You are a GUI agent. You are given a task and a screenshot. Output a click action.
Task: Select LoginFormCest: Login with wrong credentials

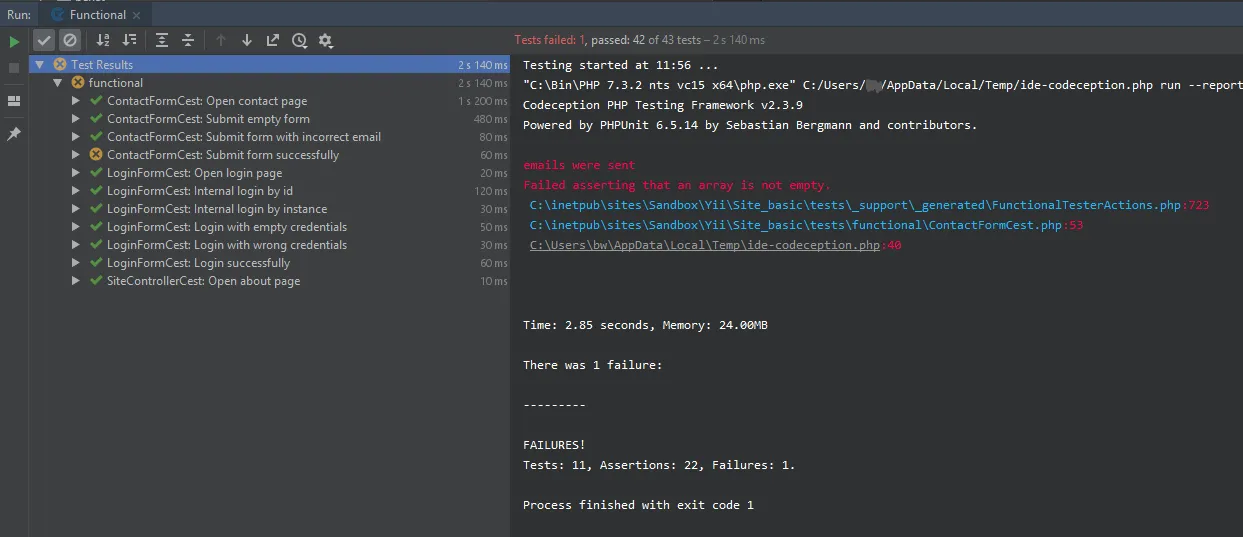pos(270,245)
